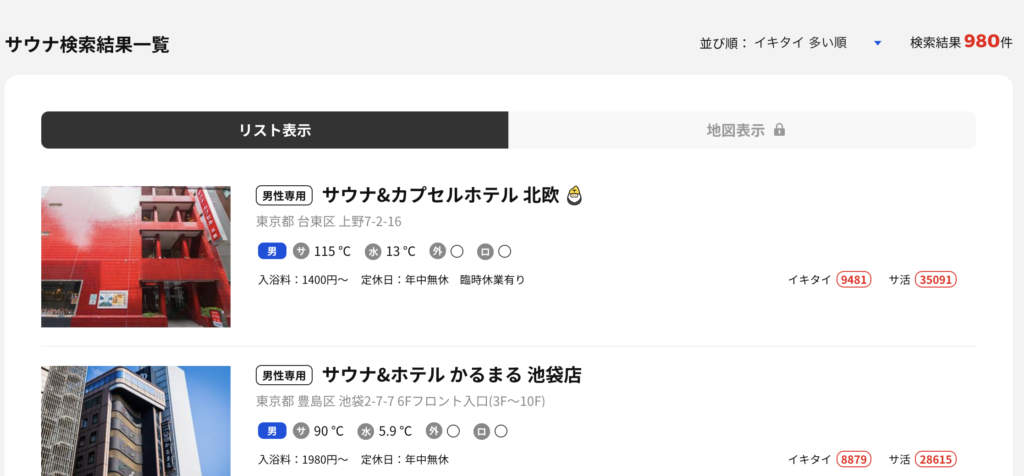Screen dimensions: 1024x476
Task: Switch to the リスト表示 tab
Action: point(275,130)
